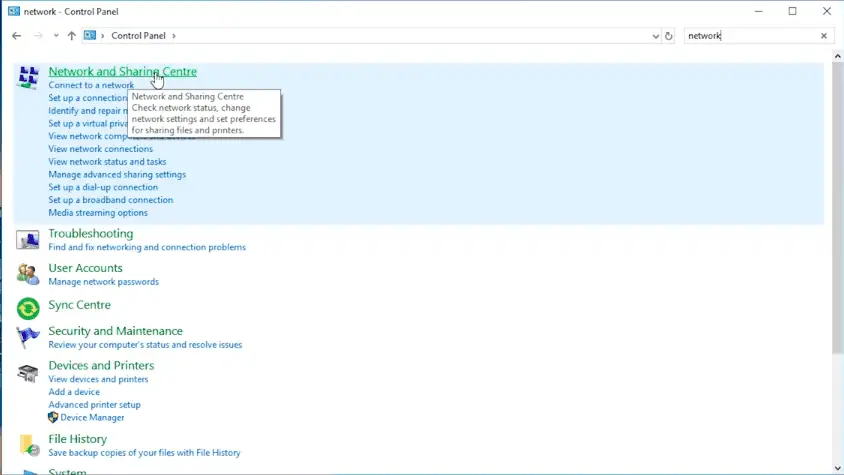The height and width of the screenshot is (475, 844).
Task: Expand chevron before Control Panel breadcrumb
Action: pos(102,36)
